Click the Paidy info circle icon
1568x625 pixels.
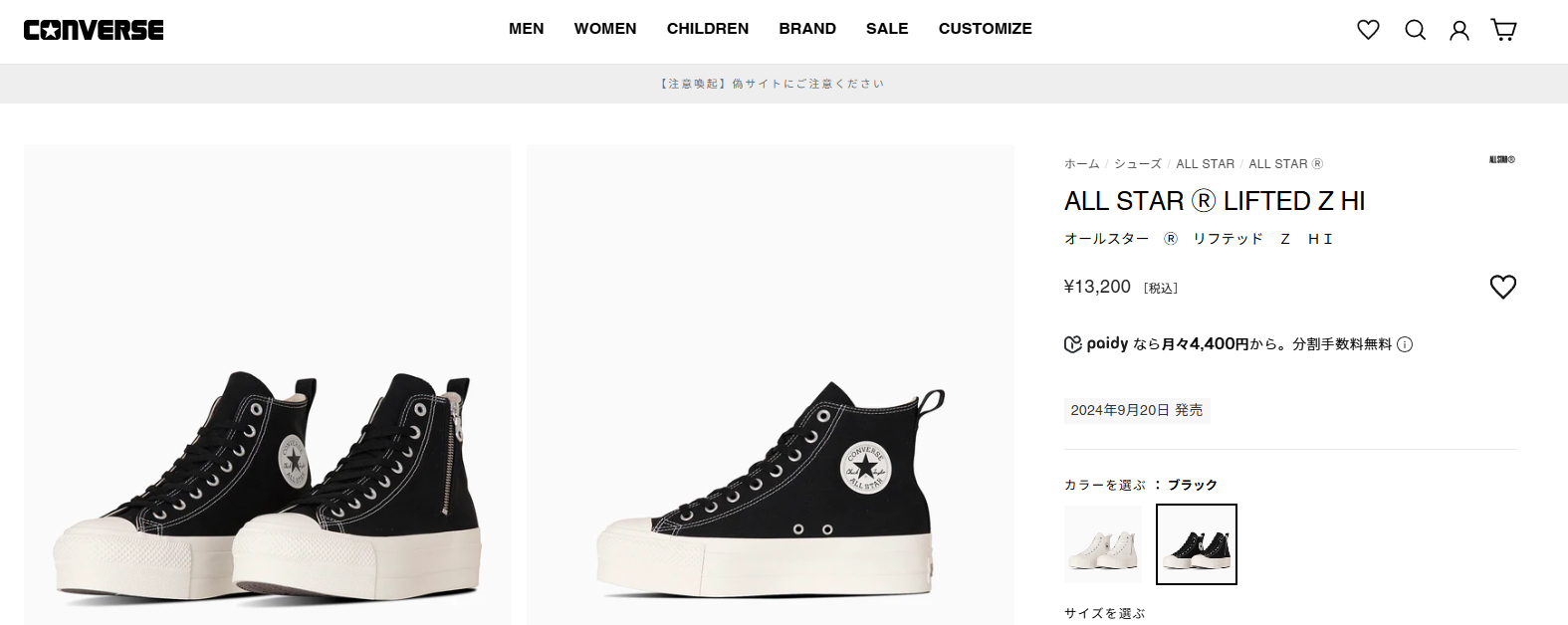click(x=1405, y=344)
